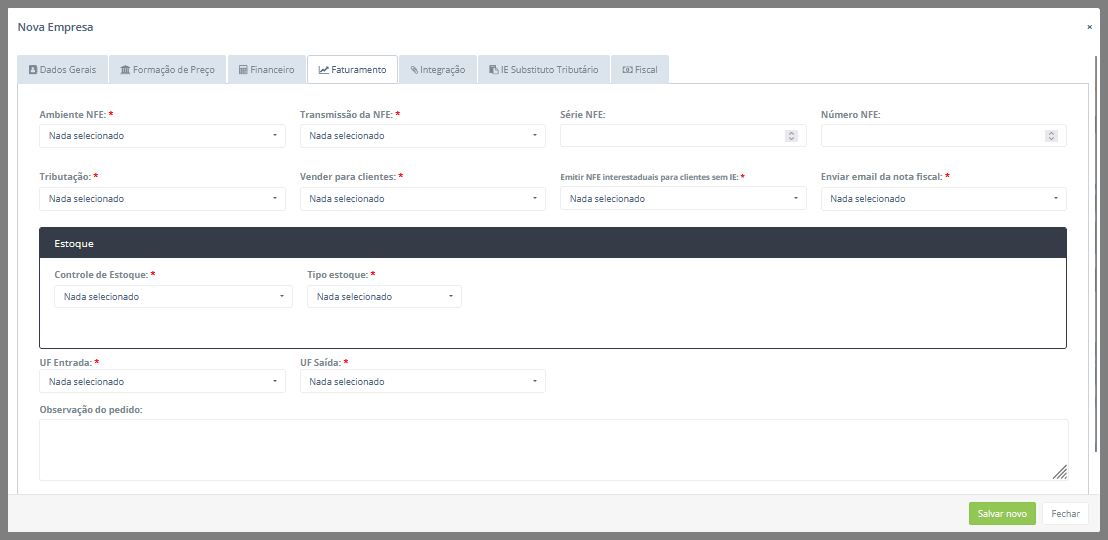The height and width of the screenshot is (540, 1108).
Task: Open IE Substituto Tributário tab
Action: coord(543,70)
